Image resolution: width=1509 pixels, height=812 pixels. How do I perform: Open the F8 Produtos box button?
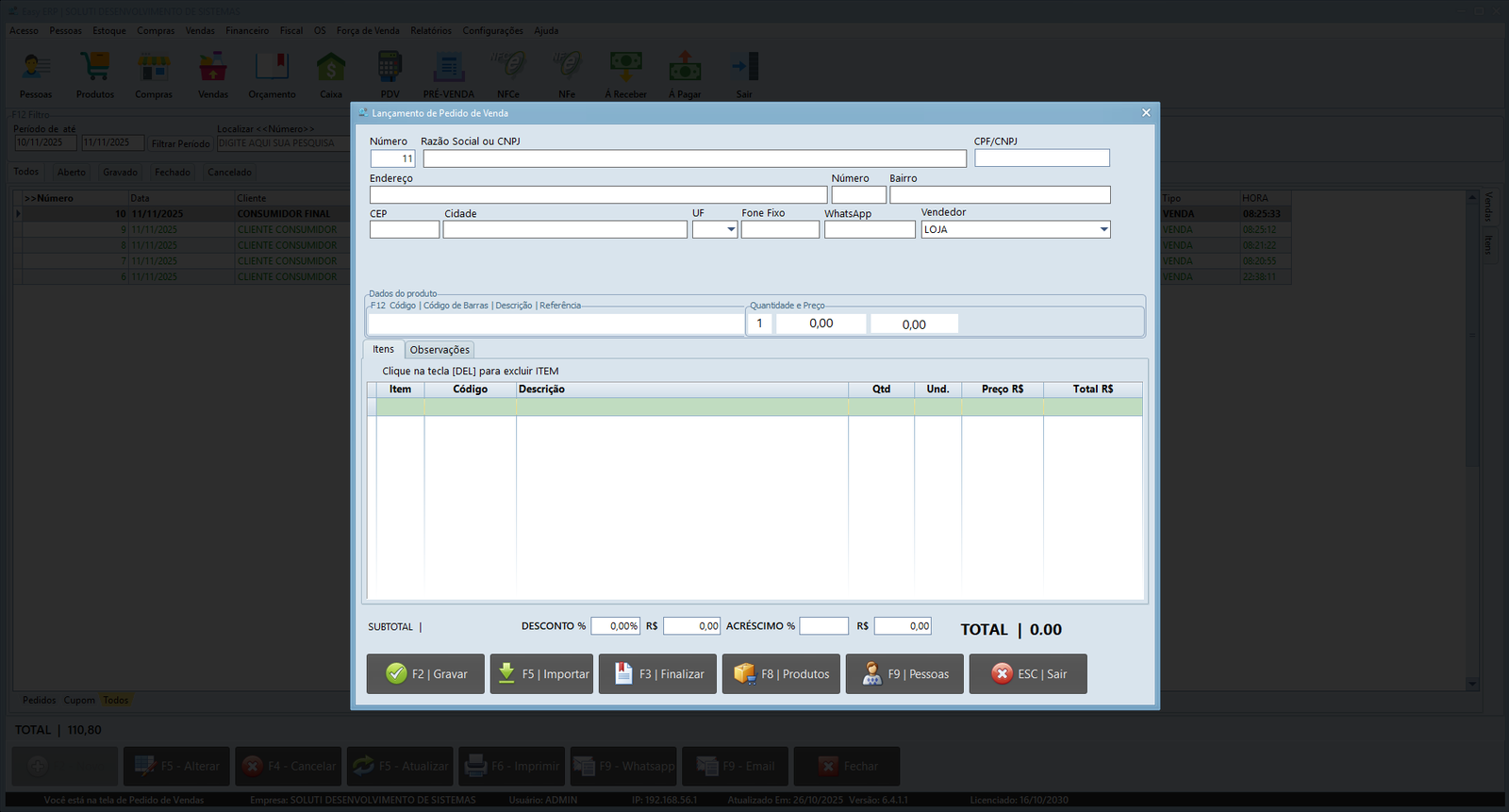point(781,674)
